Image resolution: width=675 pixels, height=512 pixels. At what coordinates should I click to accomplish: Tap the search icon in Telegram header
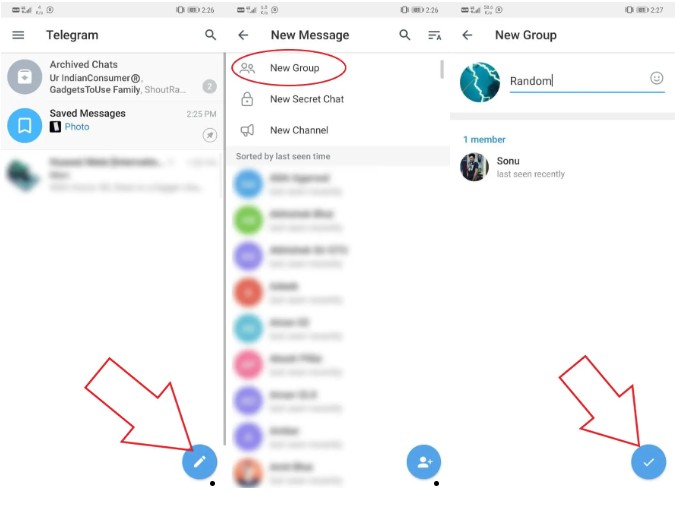pos(210,35)
